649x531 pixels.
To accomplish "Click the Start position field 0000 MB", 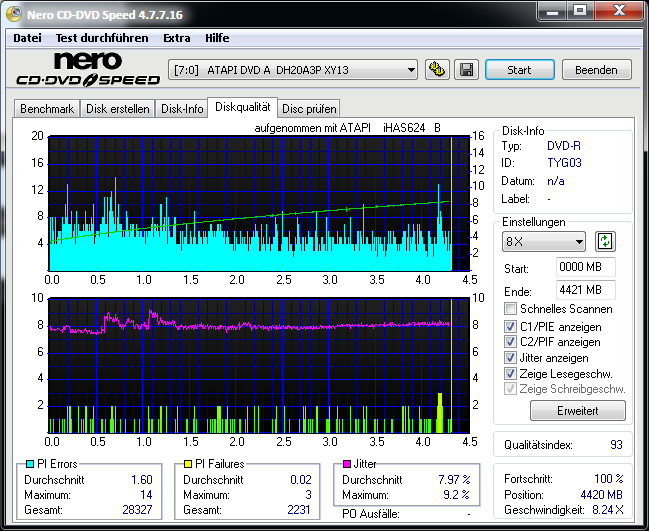I will click(585, 267).
